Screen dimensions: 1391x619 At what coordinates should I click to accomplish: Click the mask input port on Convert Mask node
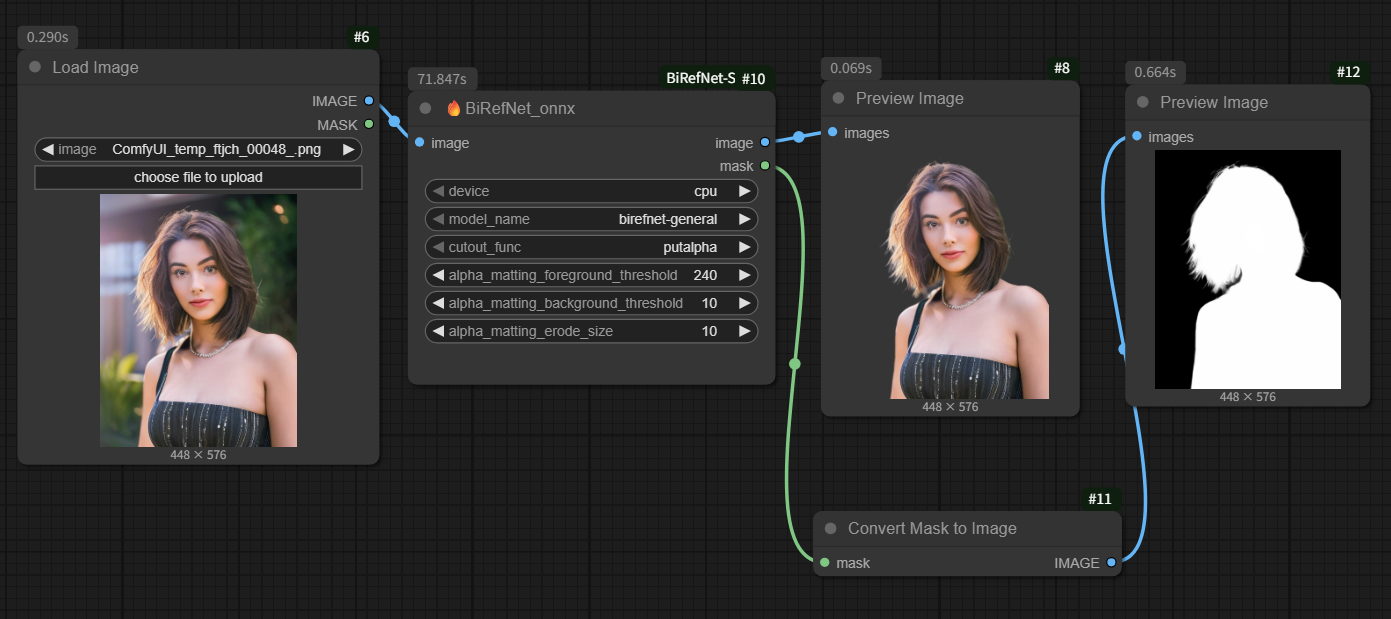825,563
